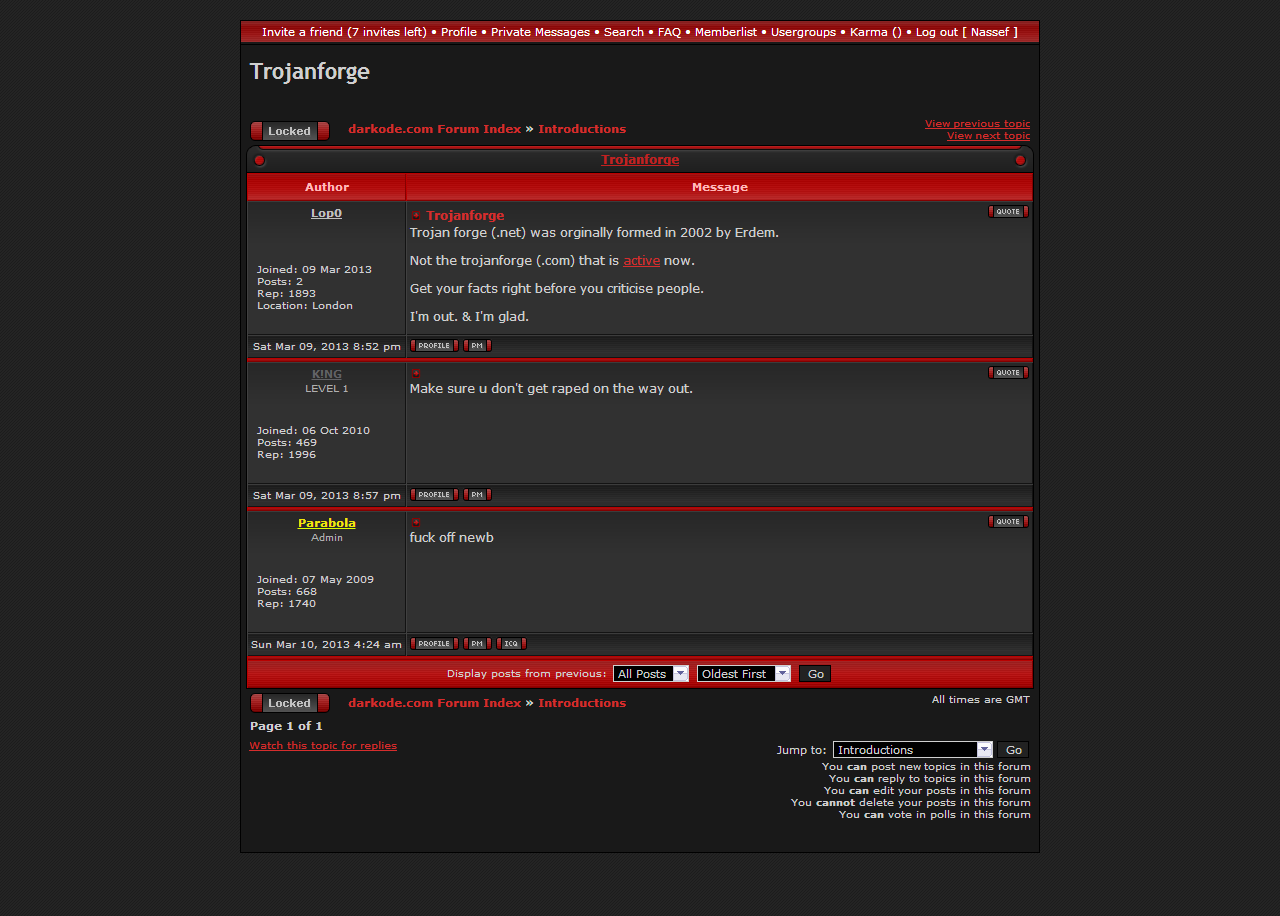1280x916 pixels.
Task: Expand the All Posts dropdown
Action: (x=651, y=674)
